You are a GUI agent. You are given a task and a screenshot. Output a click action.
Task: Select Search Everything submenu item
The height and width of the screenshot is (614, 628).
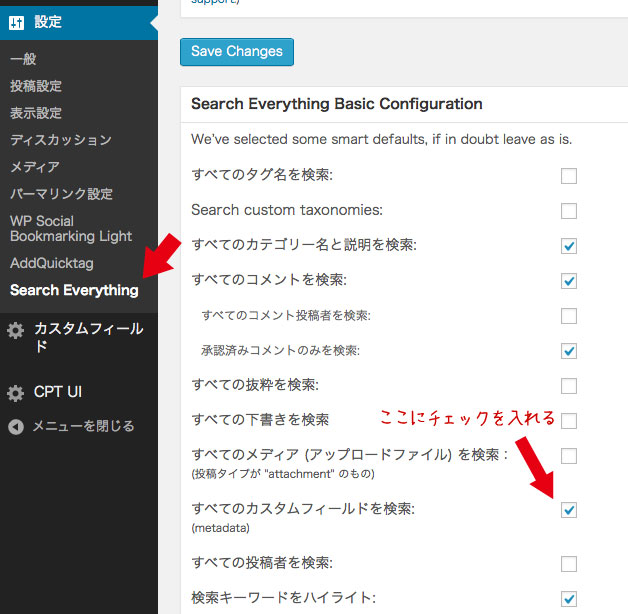pyautogui.click(x=74, y=290)
